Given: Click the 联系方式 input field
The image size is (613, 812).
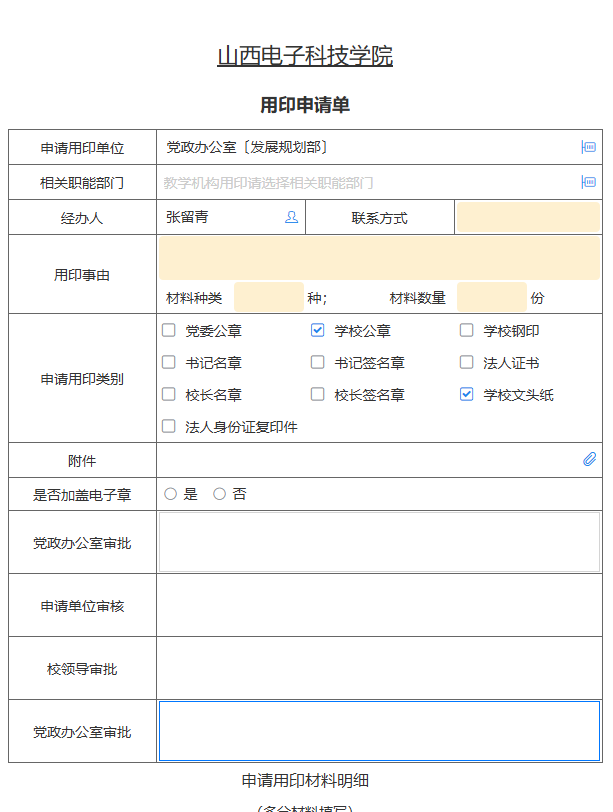Looking at the screenshot, I should tap(528, 217).
